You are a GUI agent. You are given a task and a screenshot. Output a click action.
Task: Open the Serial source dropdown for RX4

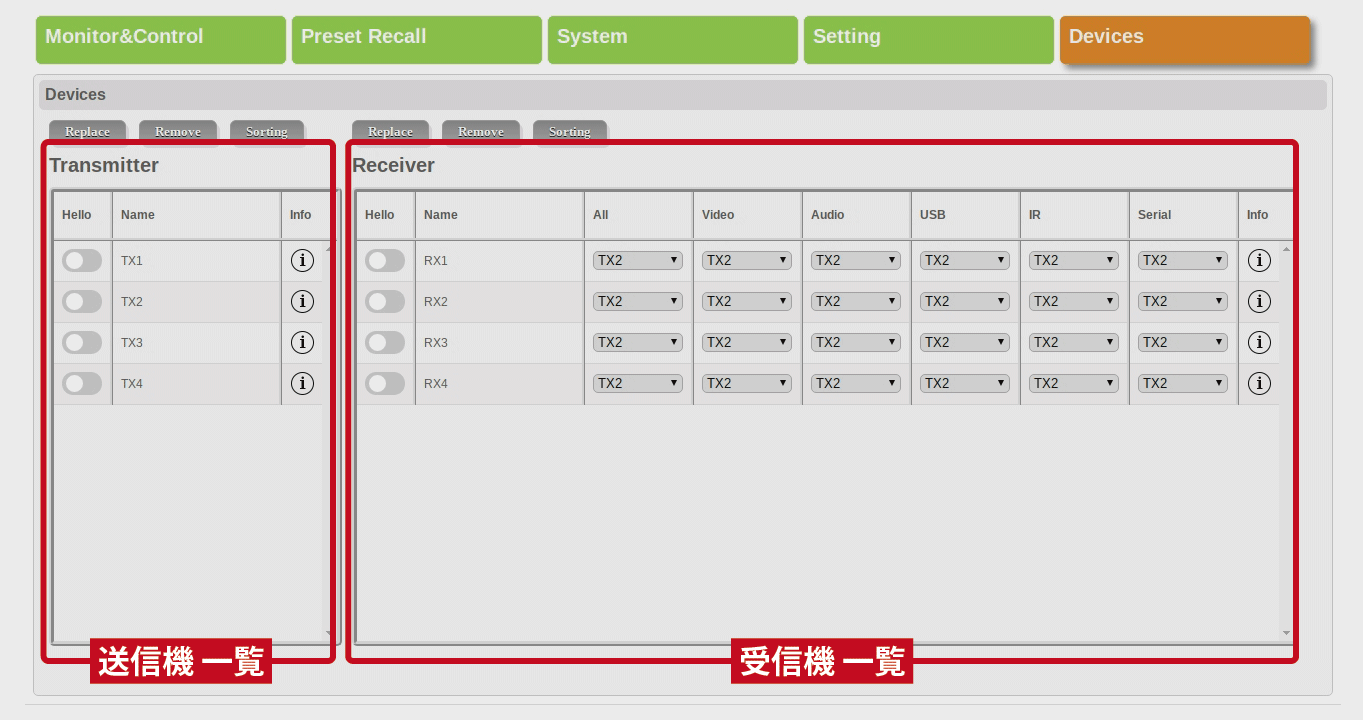click(x=1183, y=383)
